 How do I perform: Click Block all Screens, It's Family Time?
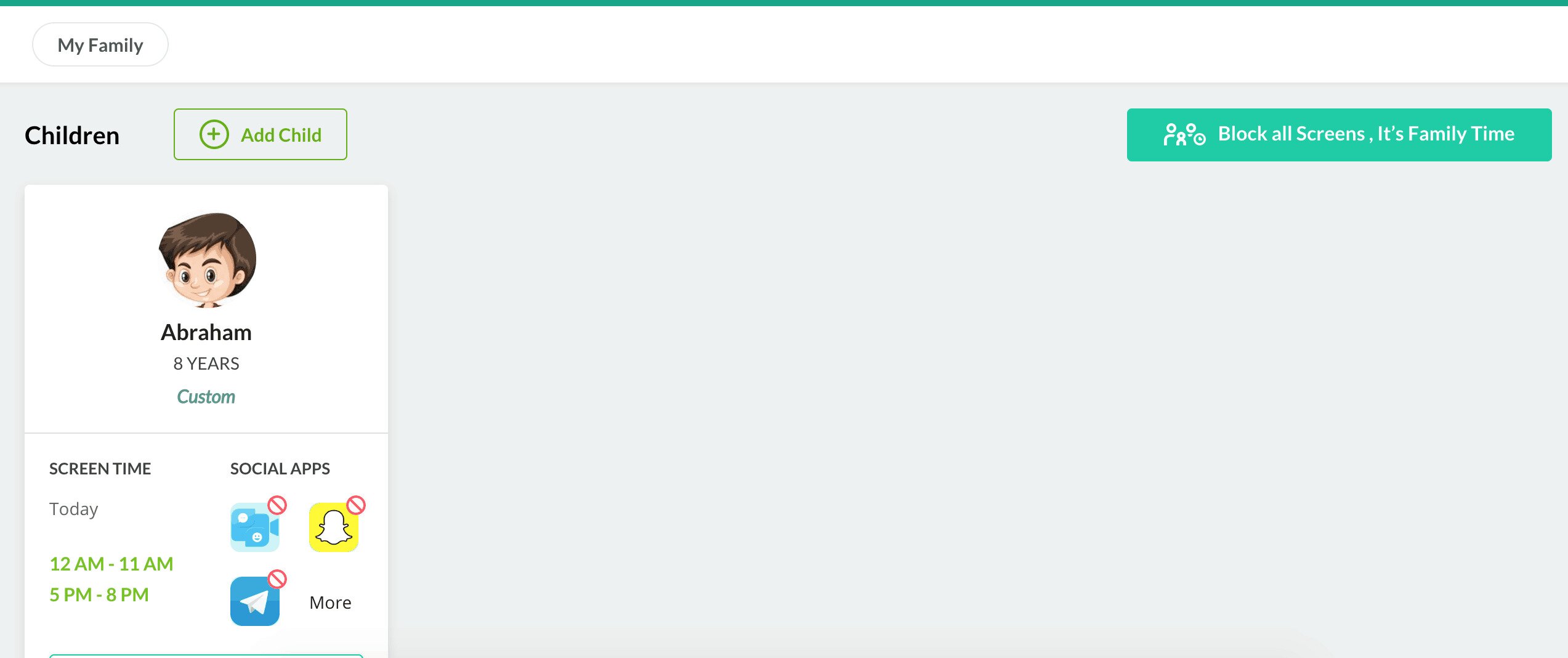(x=1339, y=135)
